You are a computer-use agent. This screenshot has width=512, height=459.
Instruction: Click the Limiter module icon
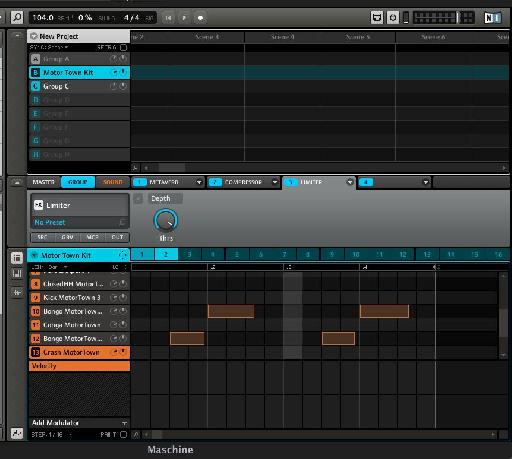click(x=39, y=205)
